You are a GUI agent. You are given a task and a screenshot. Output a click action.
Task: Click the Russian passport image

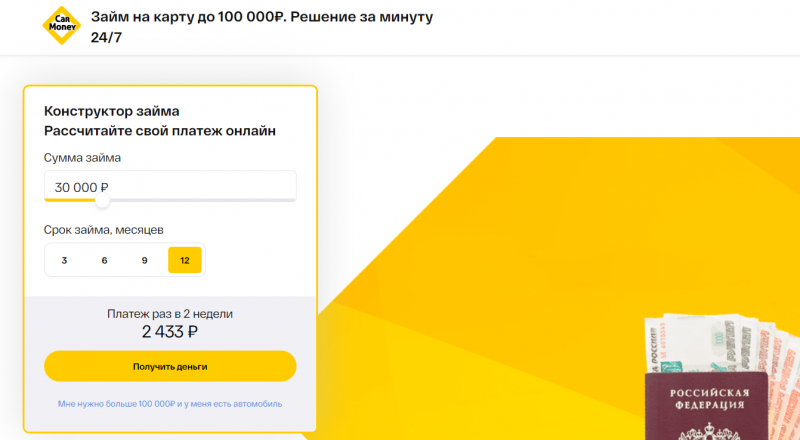(706, 405)
